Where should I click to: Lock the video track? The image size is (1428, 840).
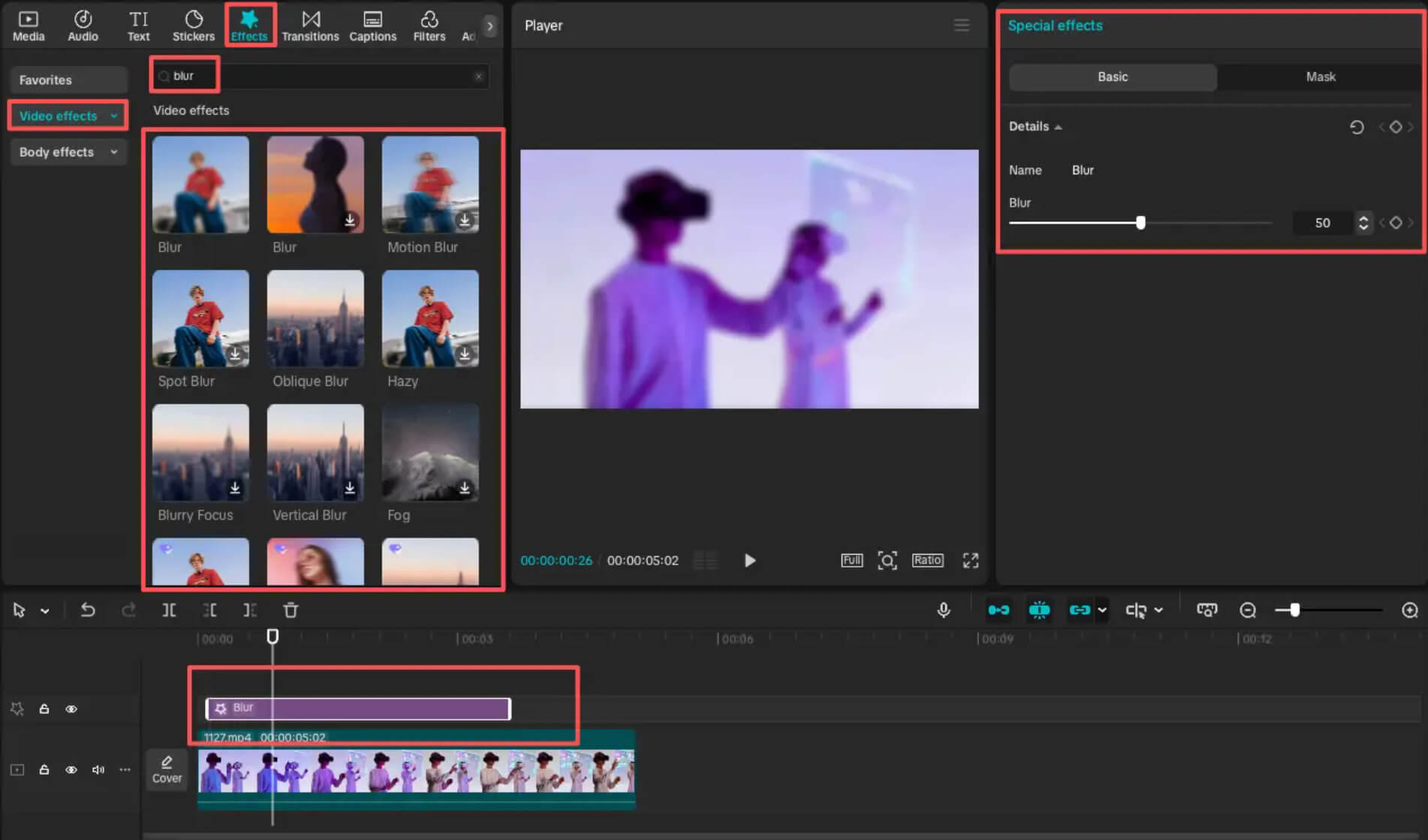click(44, 769)
